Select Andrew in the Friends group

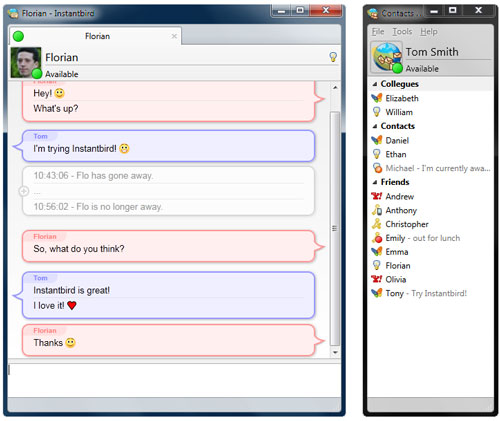(x=430, y=196)
